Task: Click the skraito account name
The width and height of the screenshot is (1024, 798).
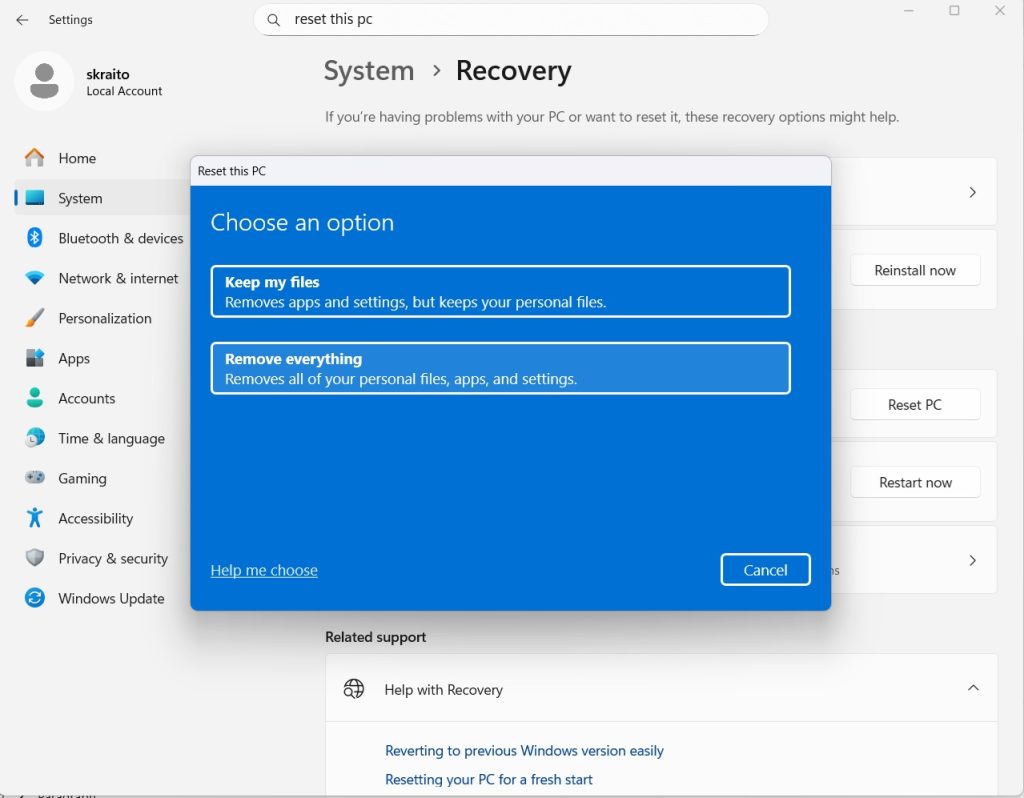Action: [x=108, y=74]
